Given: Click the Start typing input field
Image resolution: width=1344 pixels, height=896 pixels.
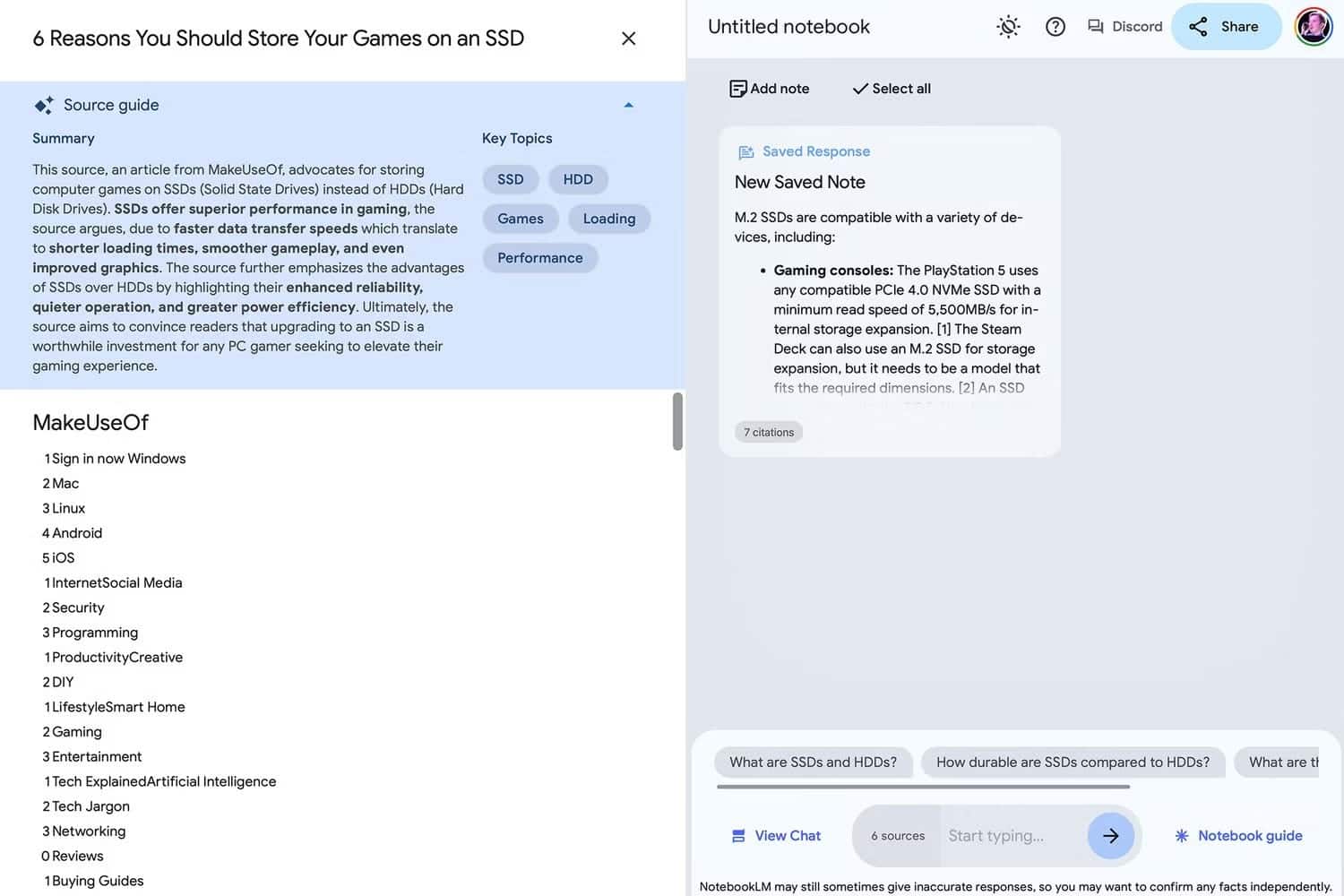Looking at the screenshot, I should (x=1012, y=835).
